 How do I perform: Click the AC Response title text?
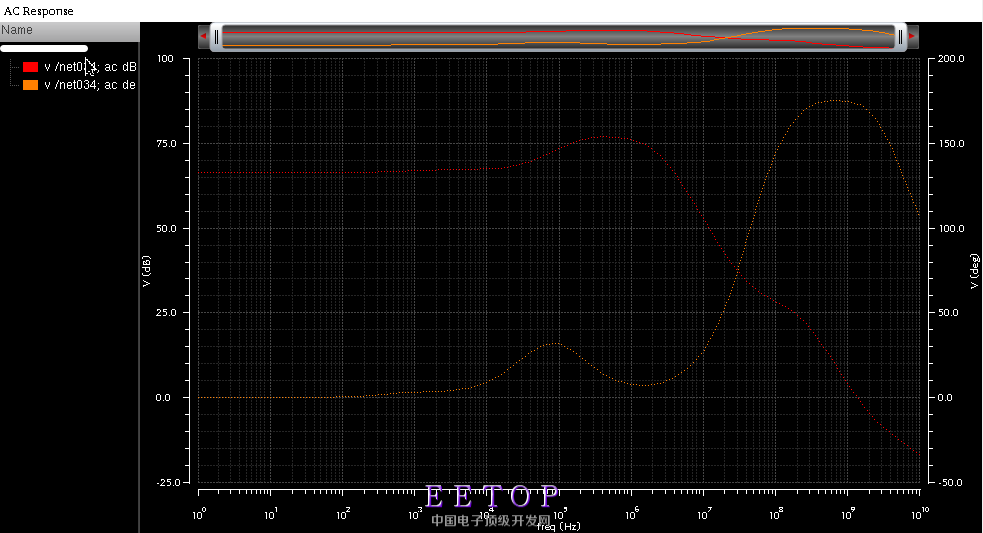click(39, 11)
